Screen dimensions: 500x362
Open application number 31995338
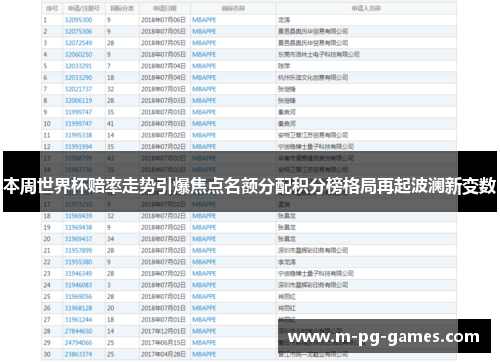coord(78,135)
